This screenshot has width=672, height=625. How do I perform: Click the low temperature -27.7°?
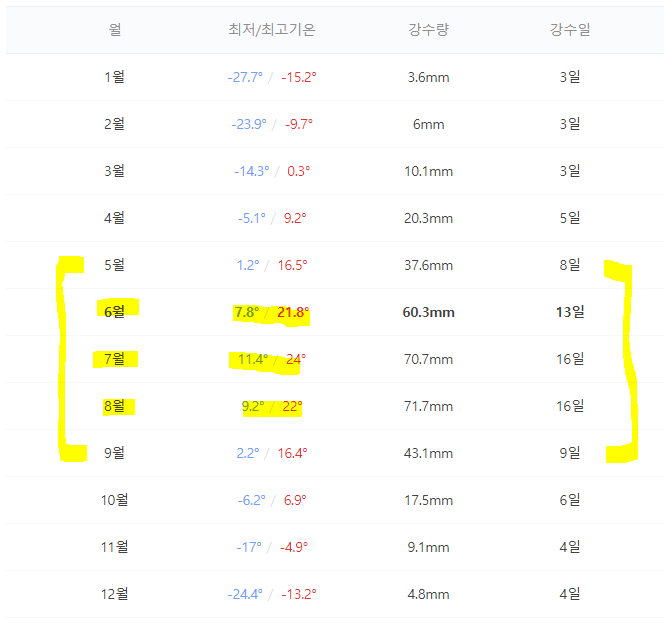point(245,77)
